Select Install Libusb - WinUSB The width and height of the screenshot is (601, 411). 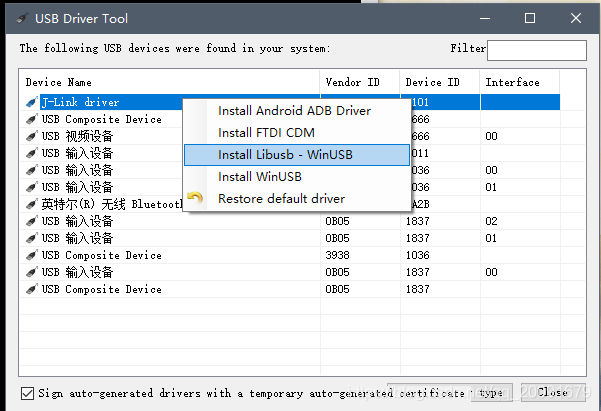click(297, 155)
